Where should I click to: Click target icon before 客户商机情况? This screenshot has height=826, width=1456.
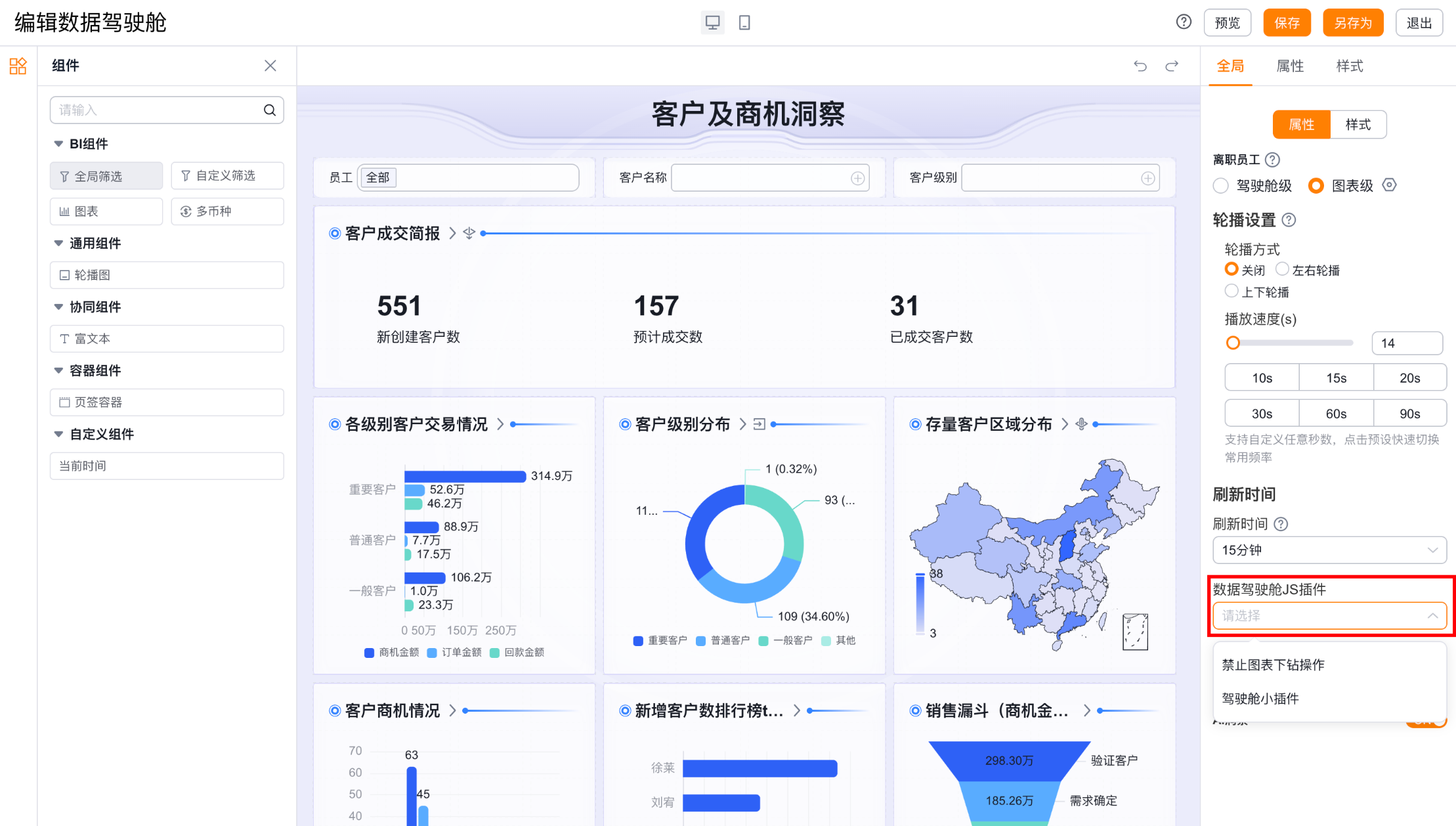coord(335,710)
